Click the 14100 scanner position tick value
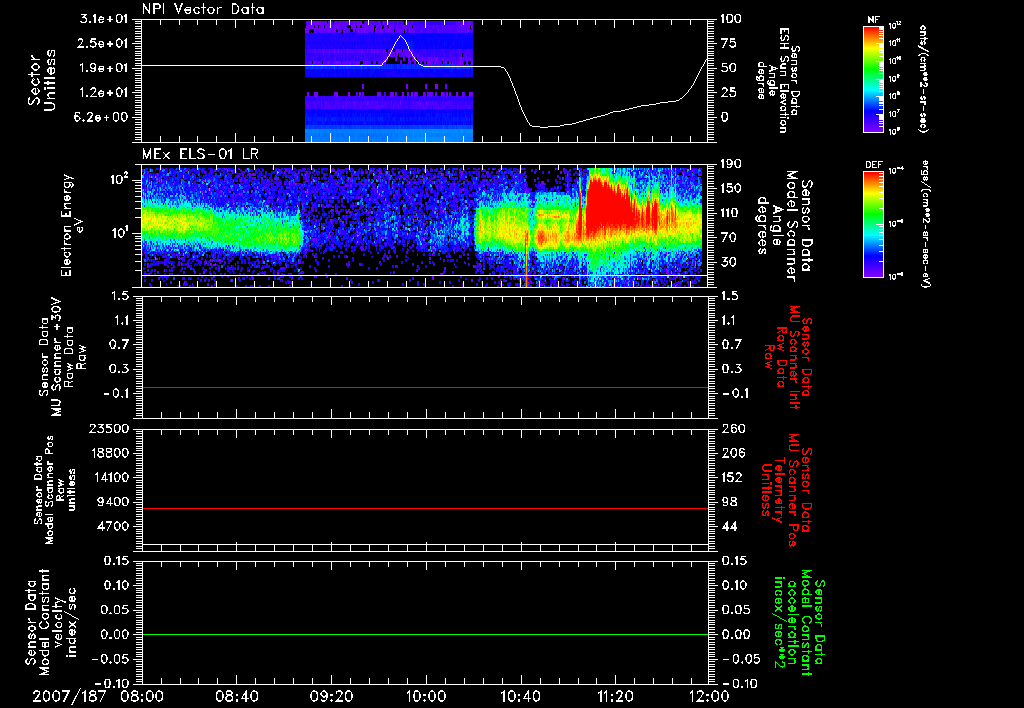 tap(110, 477)
